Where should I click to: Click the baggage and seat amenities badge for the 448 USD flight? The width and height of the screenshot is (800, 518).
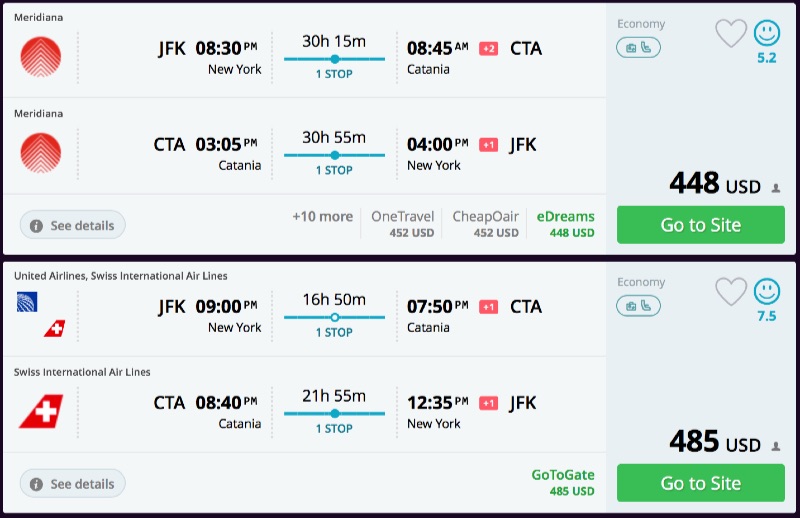pyautogui.click(x=638, y=47)
